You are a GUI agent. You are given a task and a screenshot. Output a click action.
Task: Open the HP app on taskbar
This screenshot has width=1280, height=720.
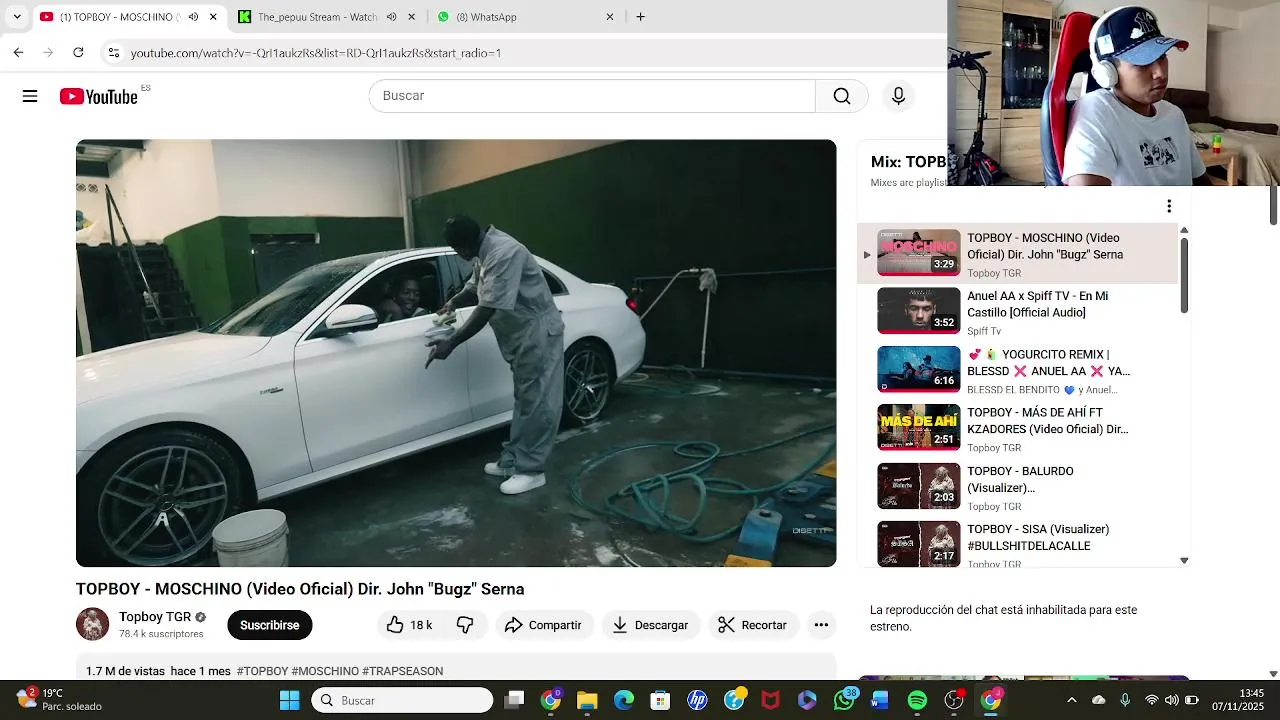click(697, 700)
